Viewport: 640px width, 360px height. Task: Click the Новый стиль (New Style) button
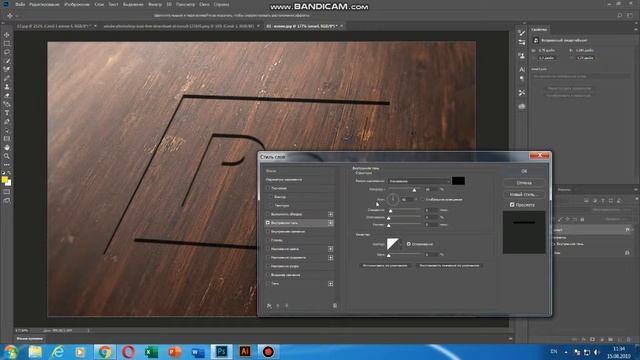(524, 194)
